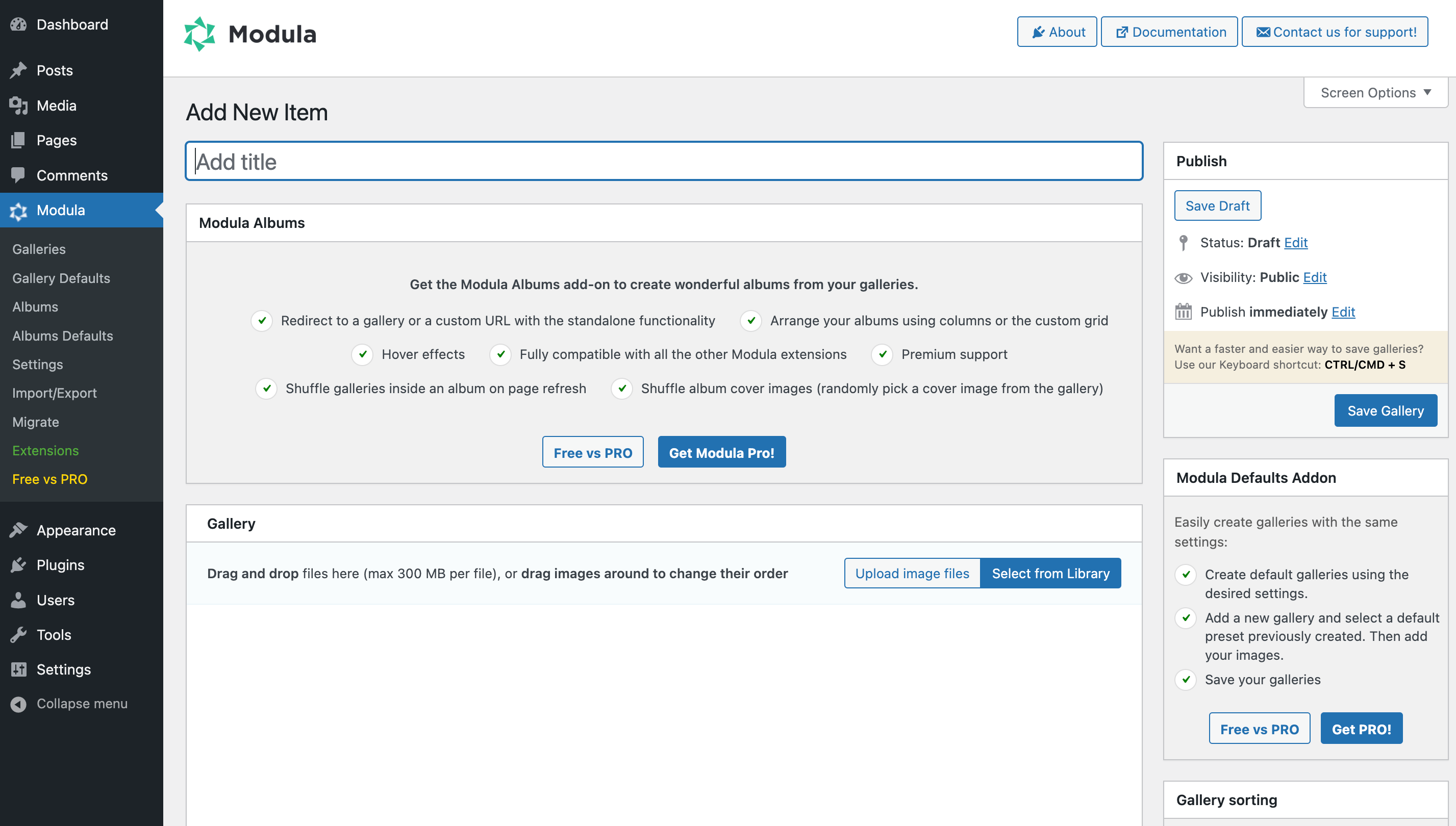The width and height of the screenshot is (1456, 826).
Task: Open Extensions submenu item
Action: click(45, 451)
